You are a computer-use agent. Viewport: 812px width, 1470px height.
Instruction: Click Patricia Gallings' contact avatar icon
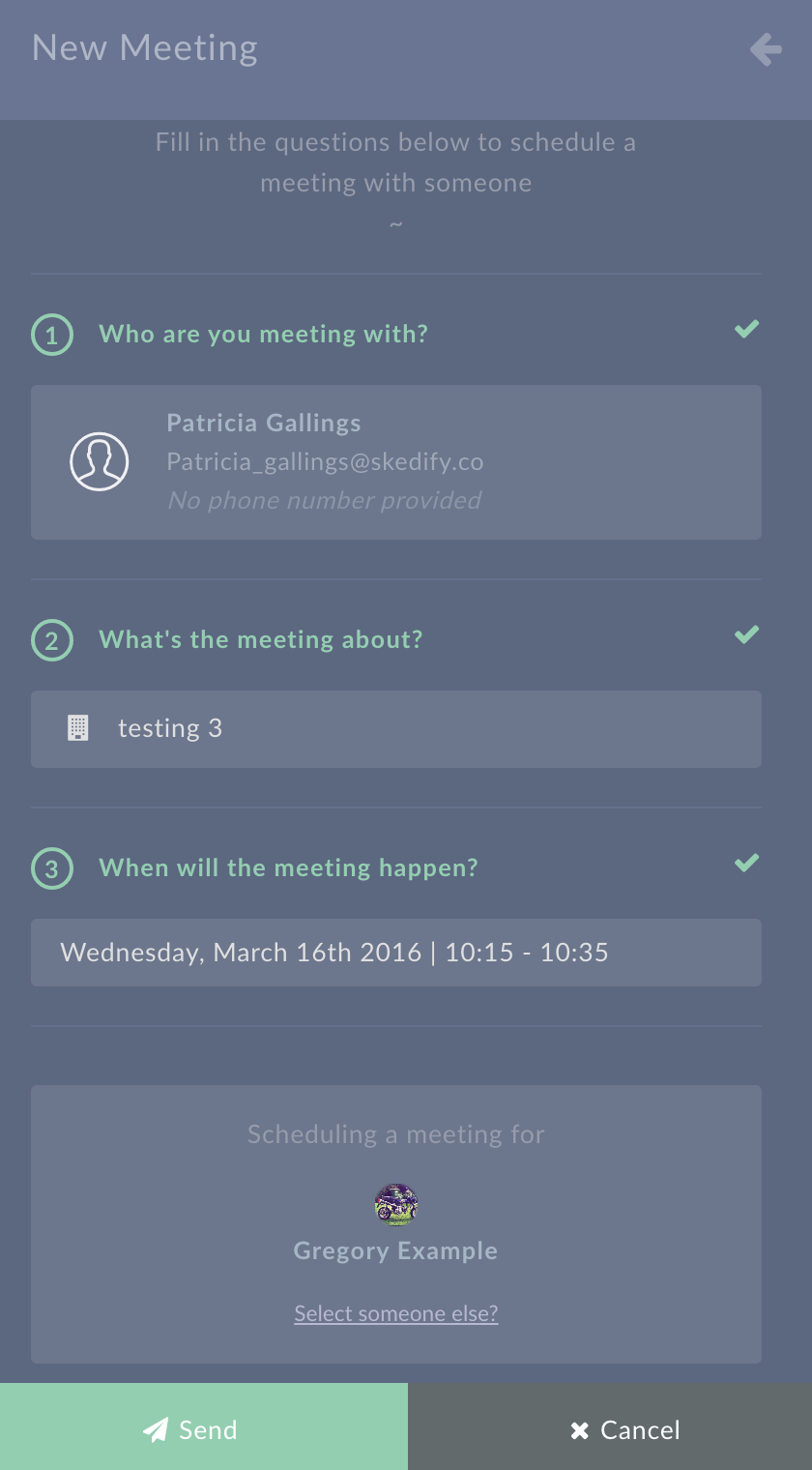click(x=100, y=461)
